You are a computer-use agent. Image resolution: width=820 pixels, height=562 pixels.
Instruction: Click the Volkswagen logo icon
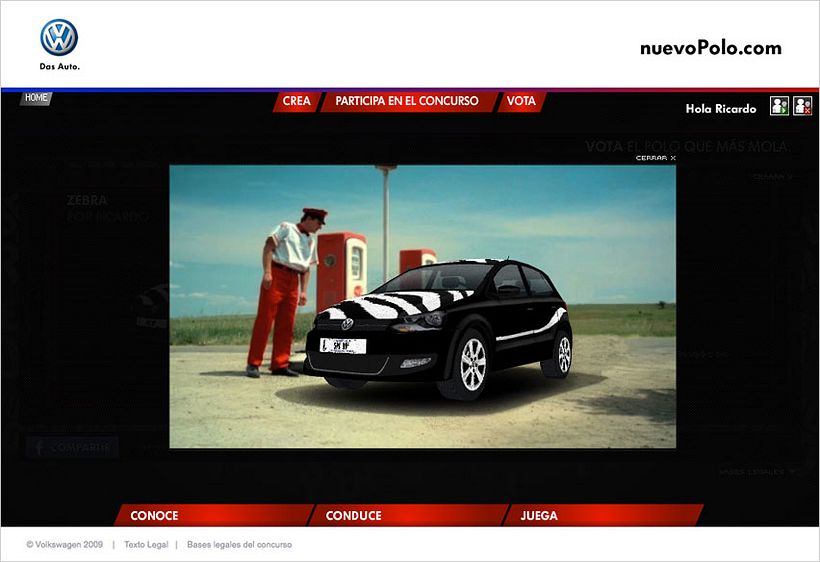(x=59, y=38)
